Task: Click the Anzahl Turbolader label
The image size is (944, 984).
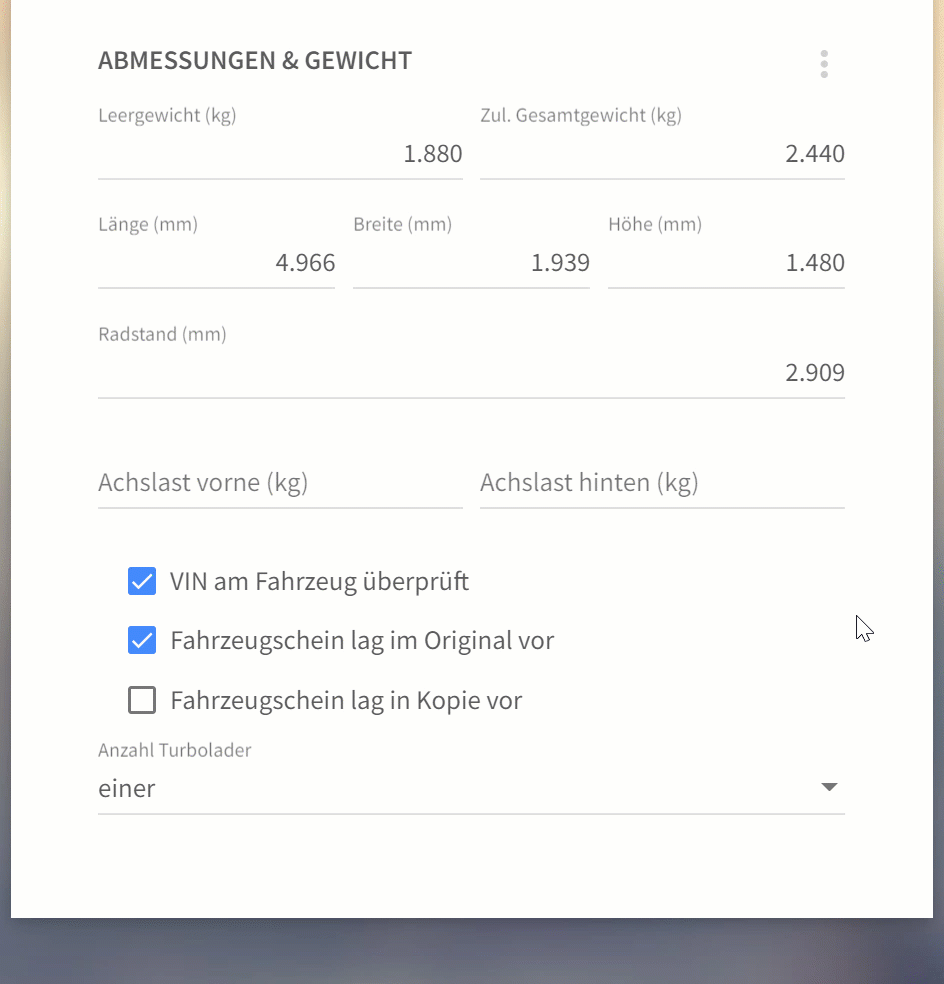Action: (174, 750)
